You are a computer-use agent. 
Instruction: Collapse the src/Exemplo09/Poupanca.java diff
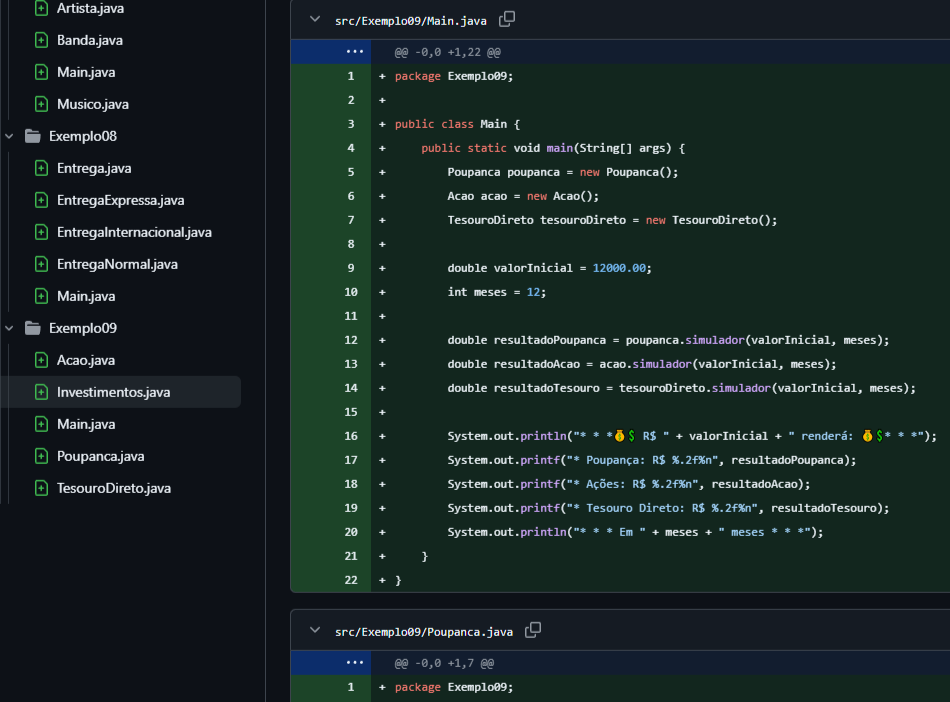point(314,631)
